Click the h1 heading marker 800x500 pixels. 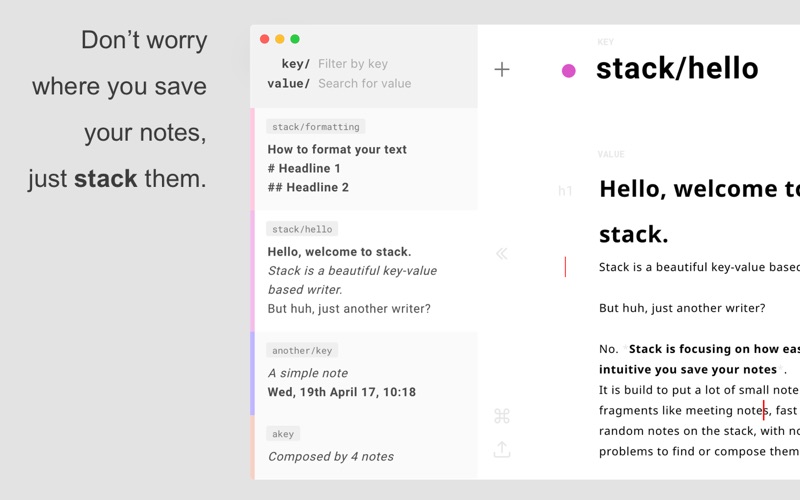click(x=565, y=191)
